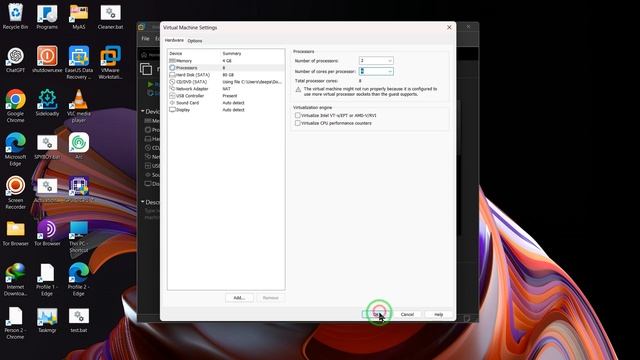Launch EaseUS Data Recovery shortcut

click(x=79, y=63)
